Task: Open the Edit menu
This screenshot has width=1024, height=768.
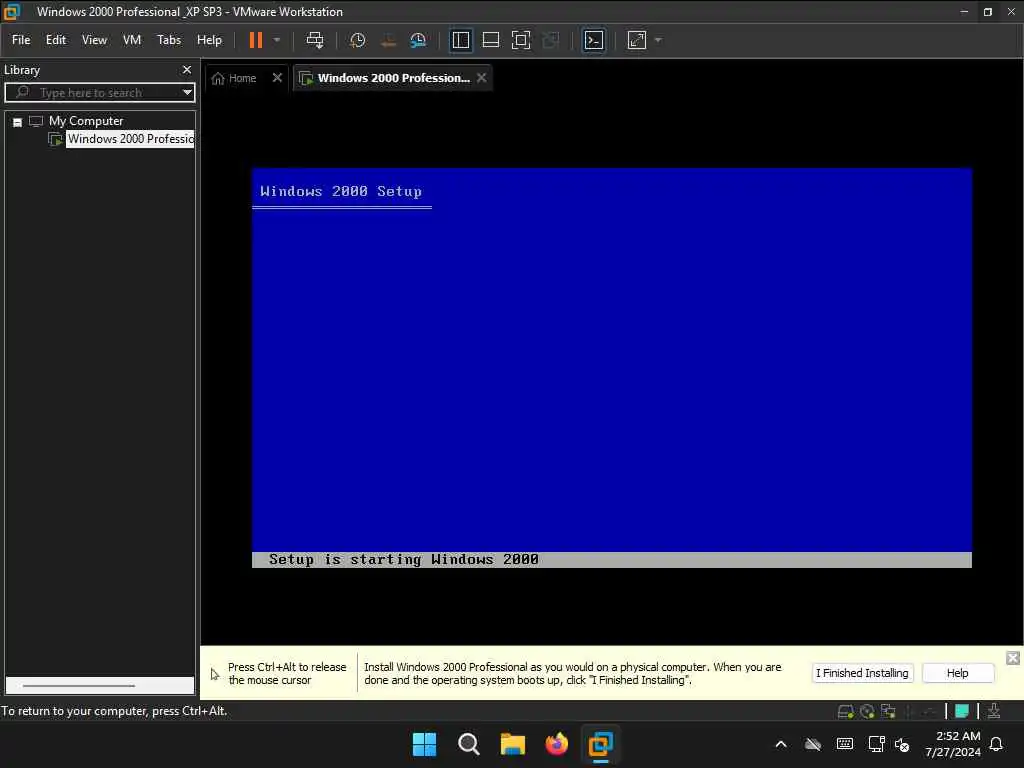Action: pyautogui.click(x=56, y=40)
